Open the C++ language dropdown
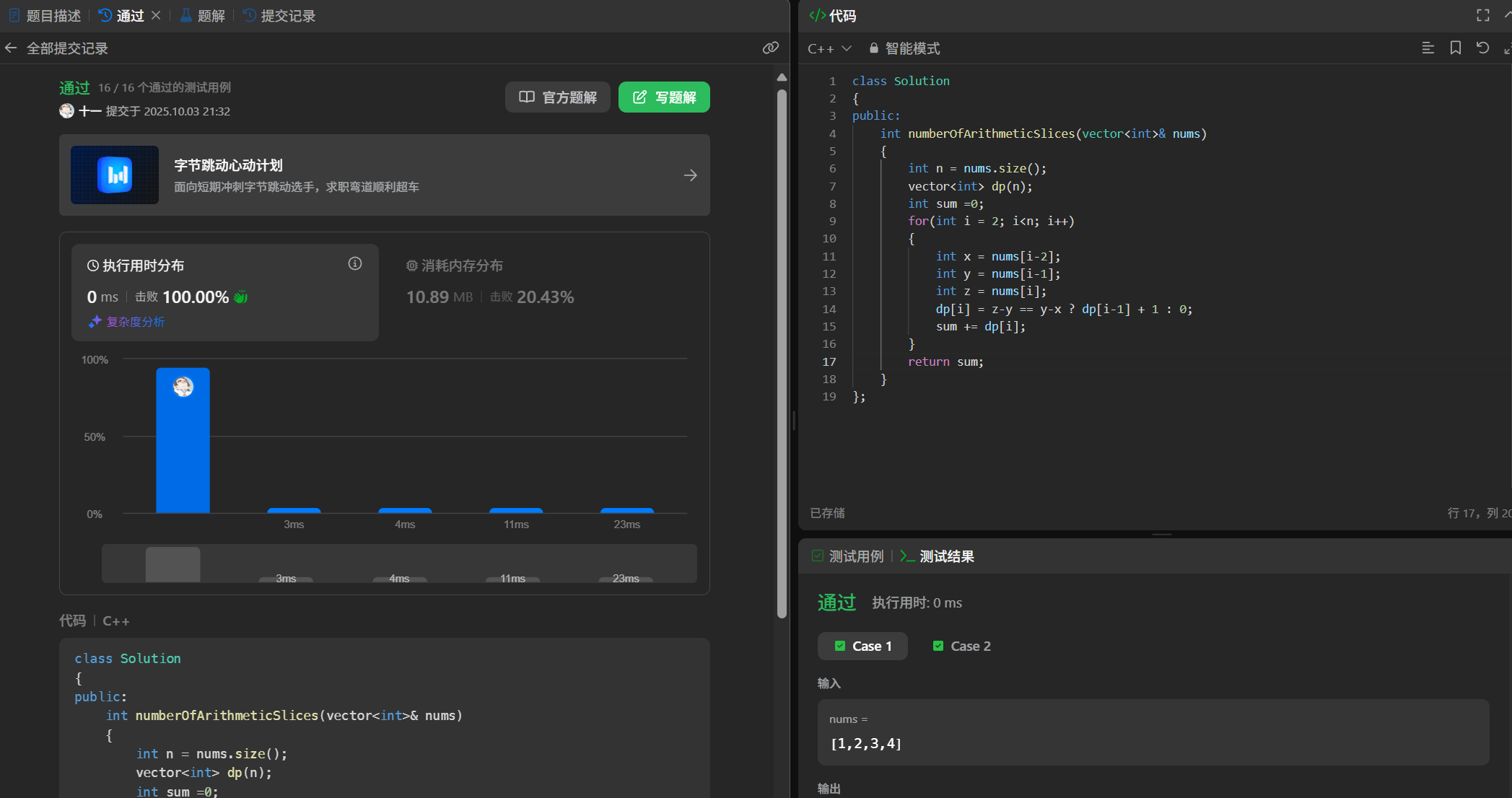 [x=829, y=48]
